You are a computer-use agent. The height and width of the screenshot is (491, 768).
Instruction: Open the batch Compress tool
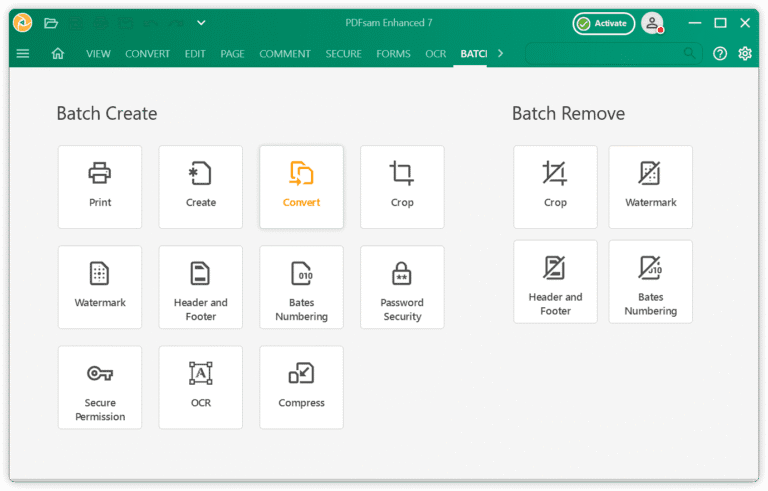(302, 388)
